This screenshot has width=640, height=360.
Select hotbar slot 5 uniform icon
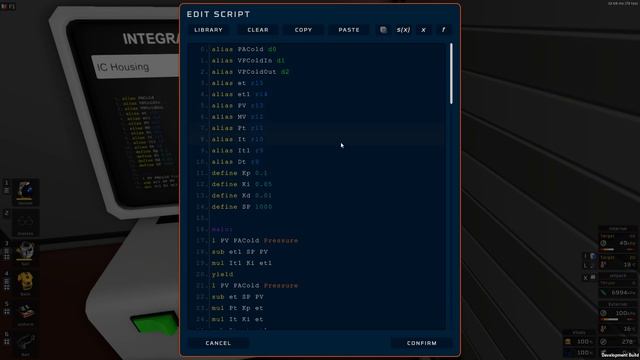(x=25, y=313)
